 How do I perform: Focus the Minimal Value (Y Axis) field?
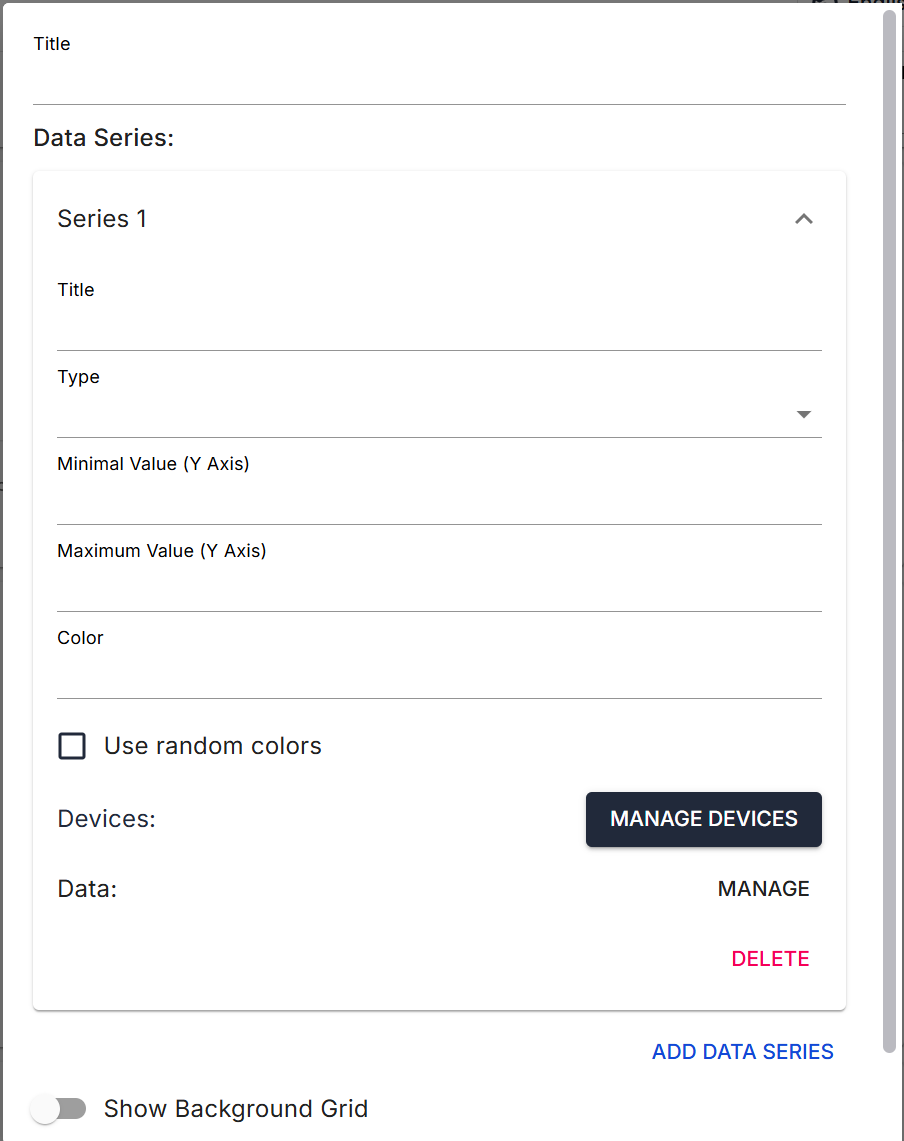[x=439, y=502]
